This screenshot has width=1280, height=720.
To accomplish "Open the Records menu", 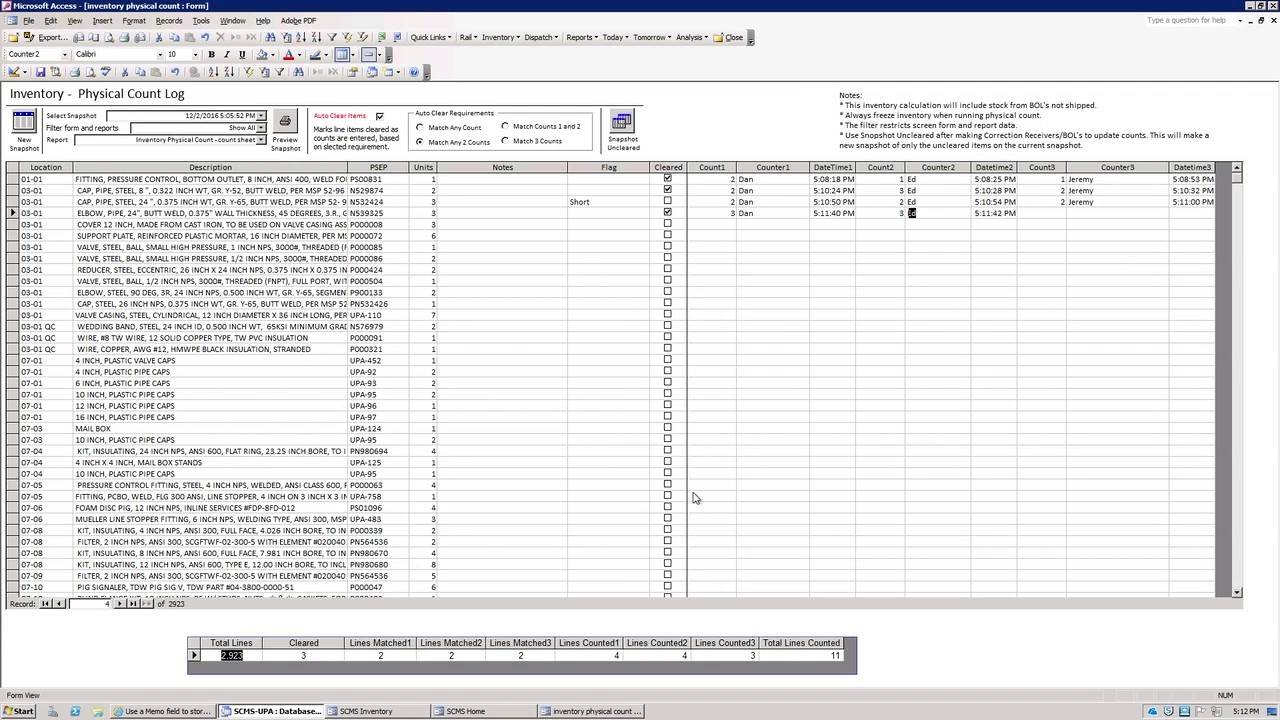I will click(169, 20).
